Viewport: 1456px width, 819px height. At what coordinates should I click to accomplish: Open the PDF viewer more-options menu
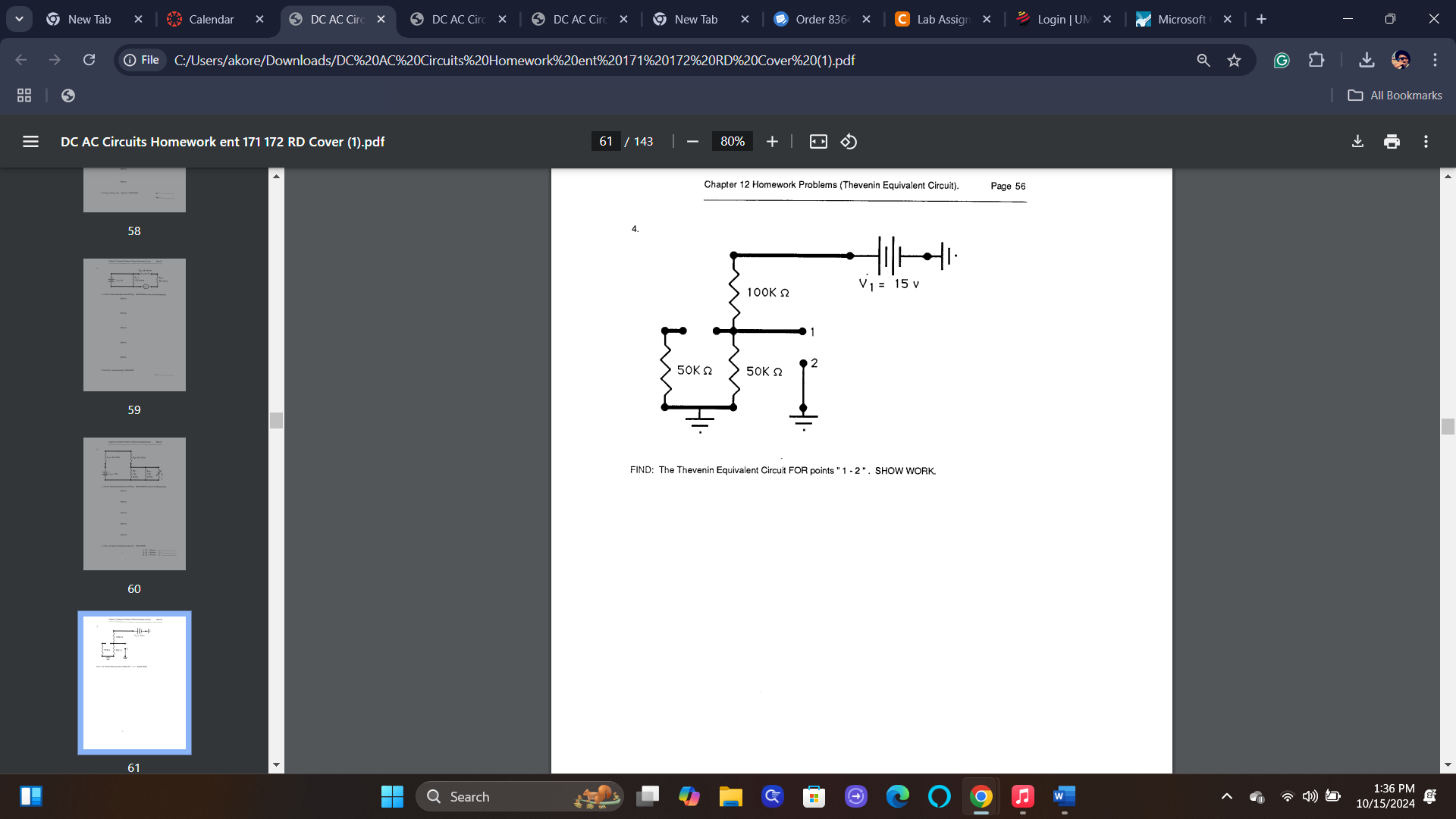click(1426, 141)
